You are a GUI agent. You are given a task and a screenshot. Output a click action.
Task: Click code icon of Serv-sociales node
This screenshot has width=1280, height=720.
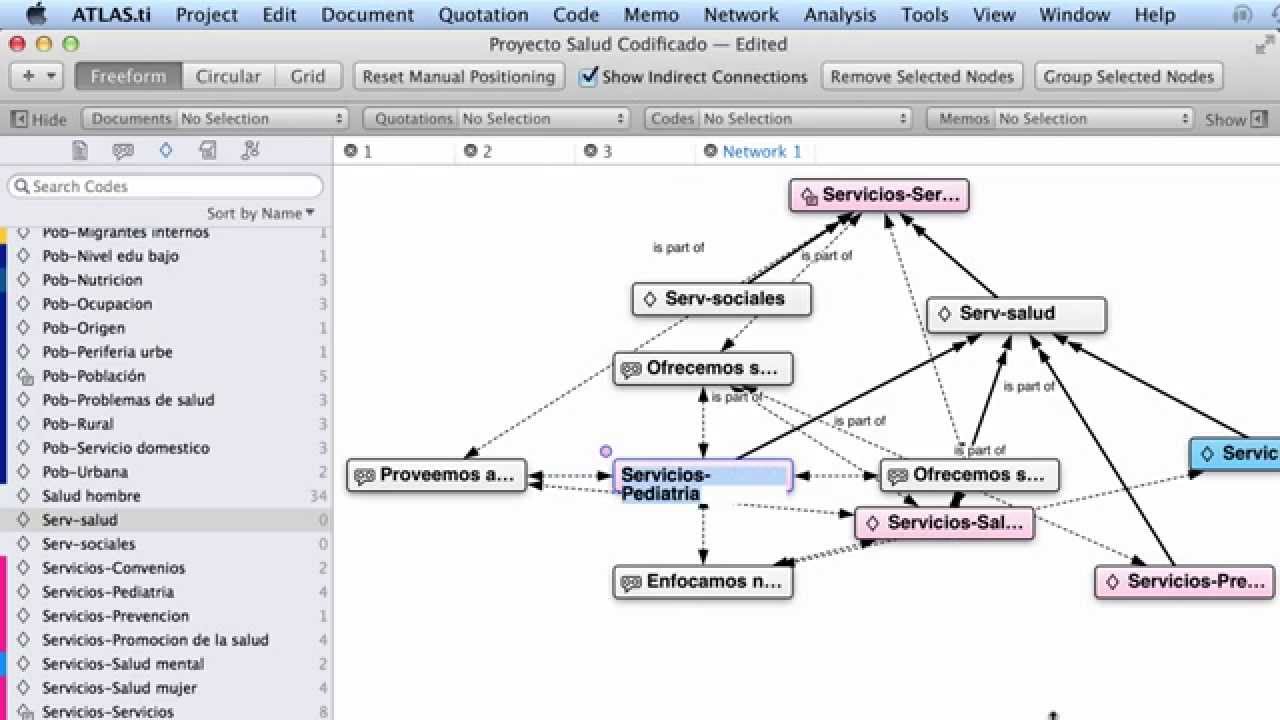650,299
